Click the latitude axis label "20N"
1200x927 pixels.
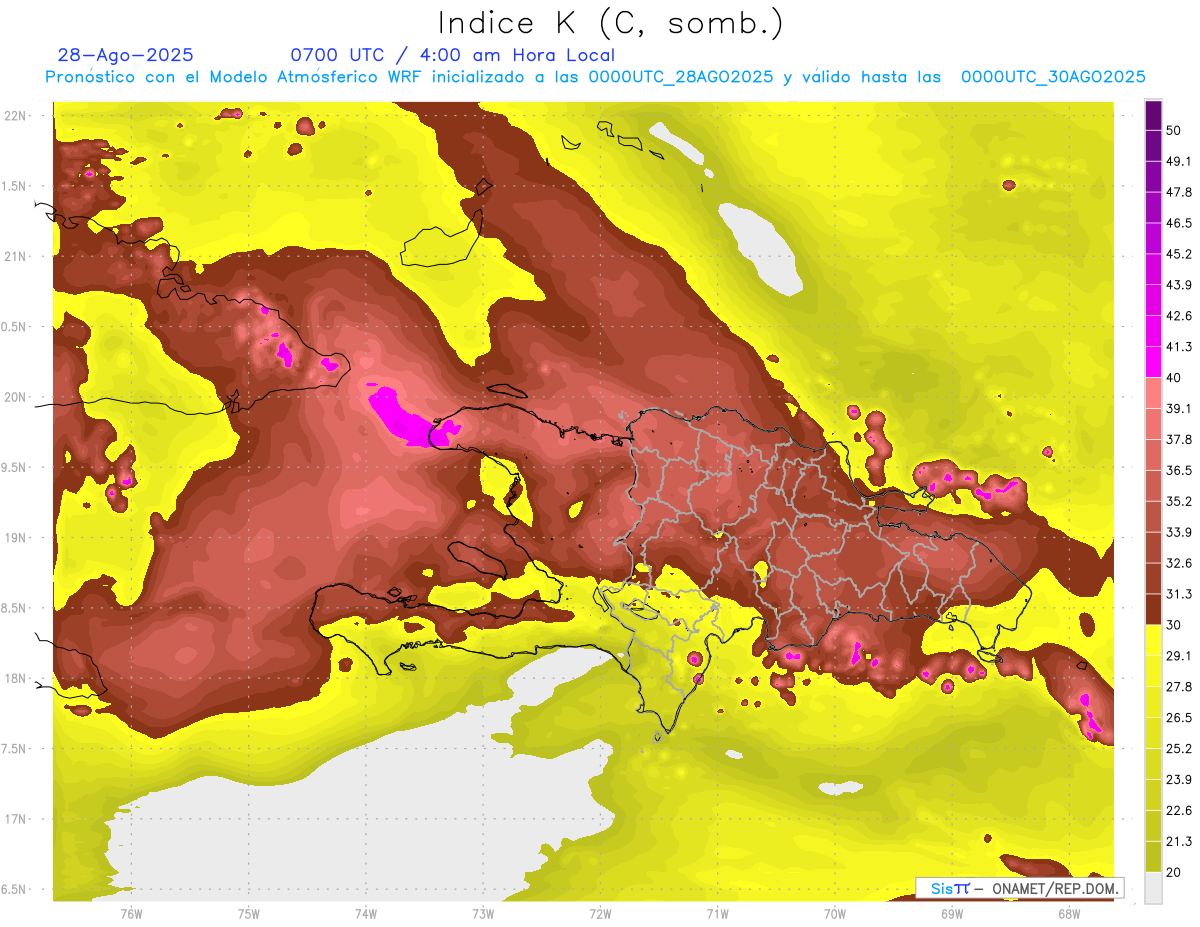point(16,397)
